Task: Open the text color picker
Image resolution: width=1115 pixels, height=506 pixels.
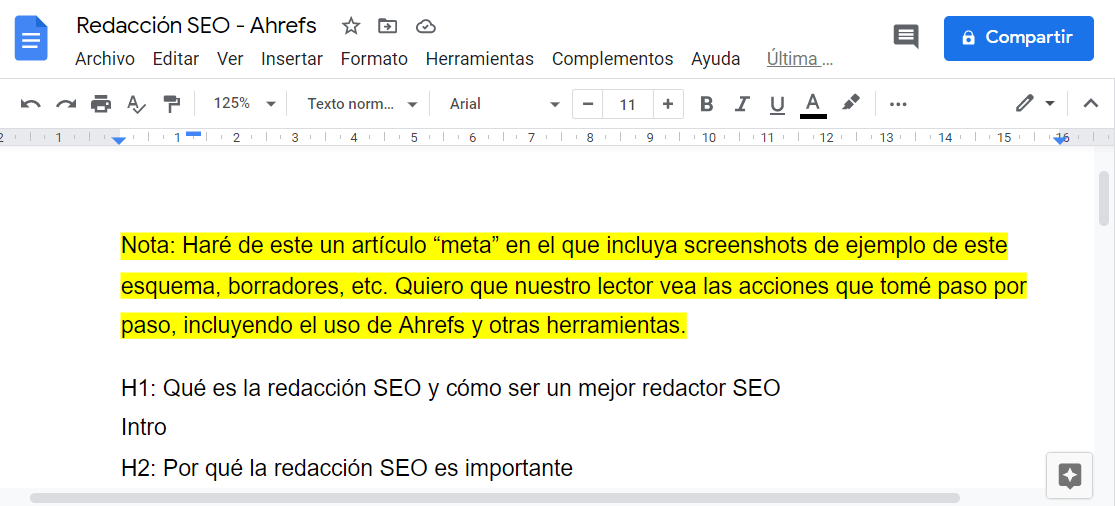Action: tap(813, 104)
